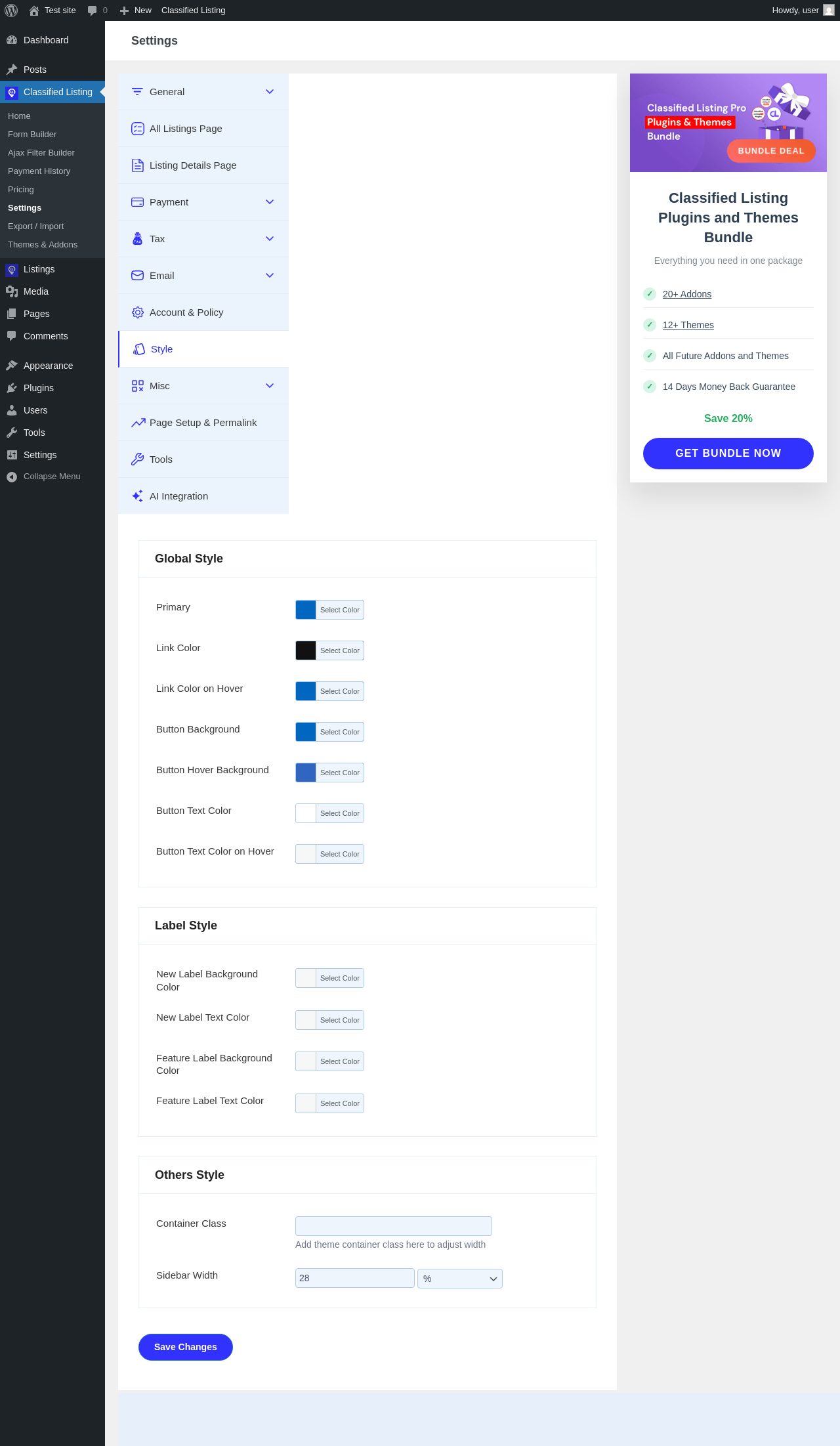840x1446 pixels.
Task: Click the Primary color swatch
Action: (x=306, y=610)
